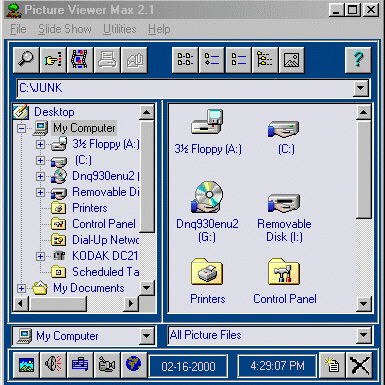Expand the 3½ Floppy (A:) tree node
The height and width of the screenshot is (385, 385).
click(x=40, y=144)
